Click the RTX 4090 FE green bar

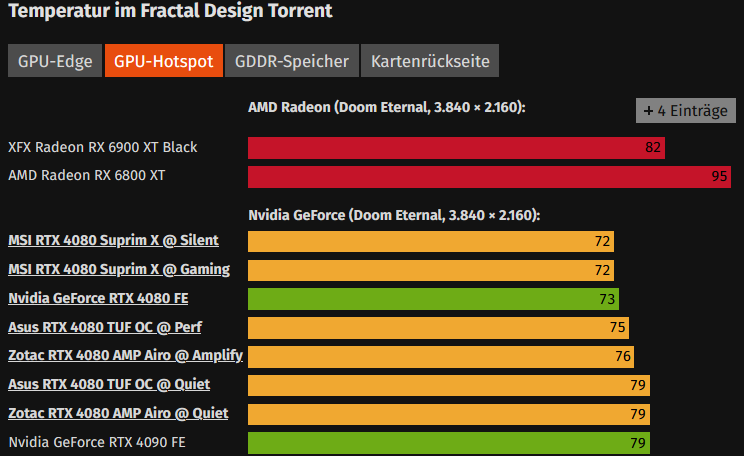(x=449, y=443)
